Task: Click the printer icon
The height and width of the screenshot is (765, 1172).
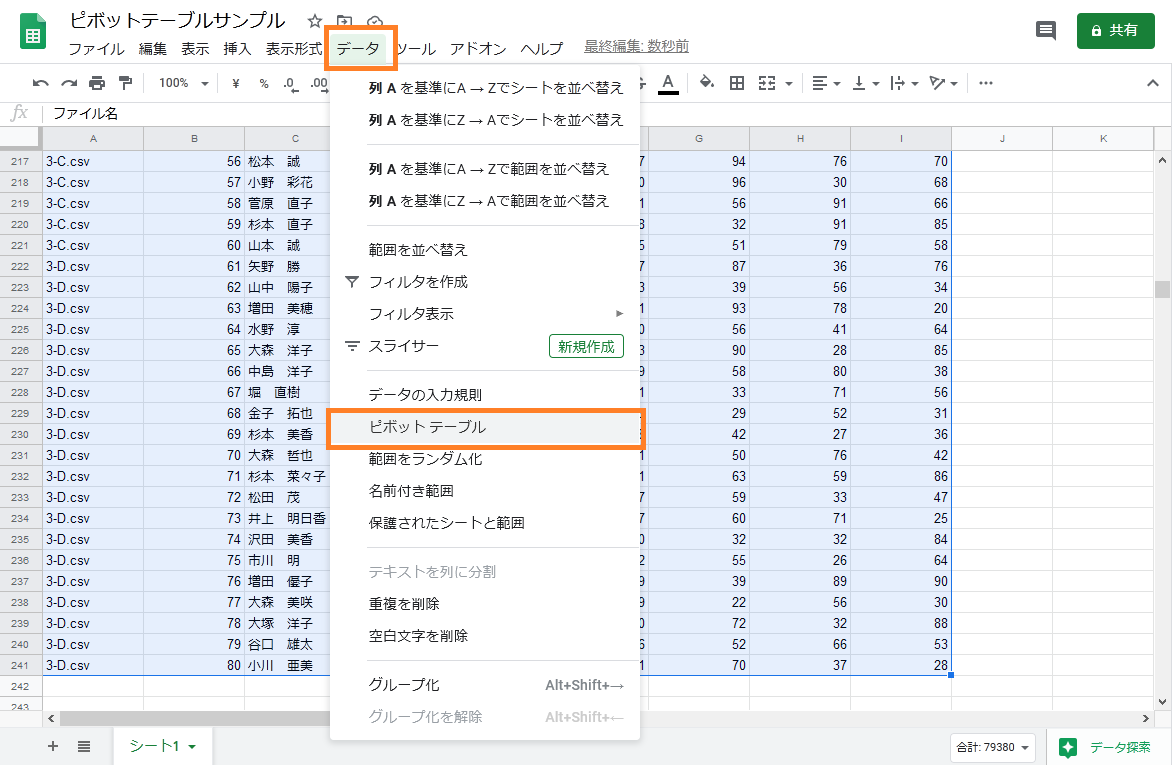Action: click(97, 83)
